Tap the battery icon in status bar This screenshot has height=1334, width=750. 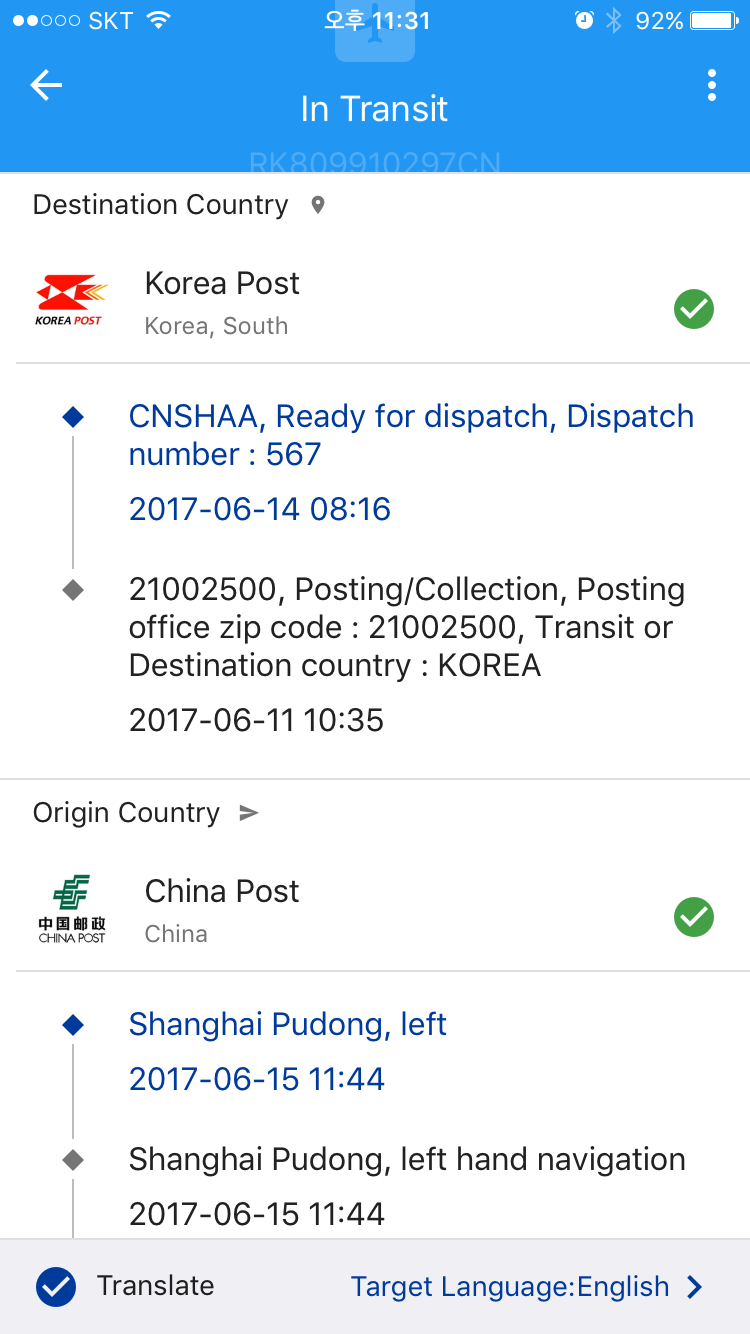pos(713,21)
